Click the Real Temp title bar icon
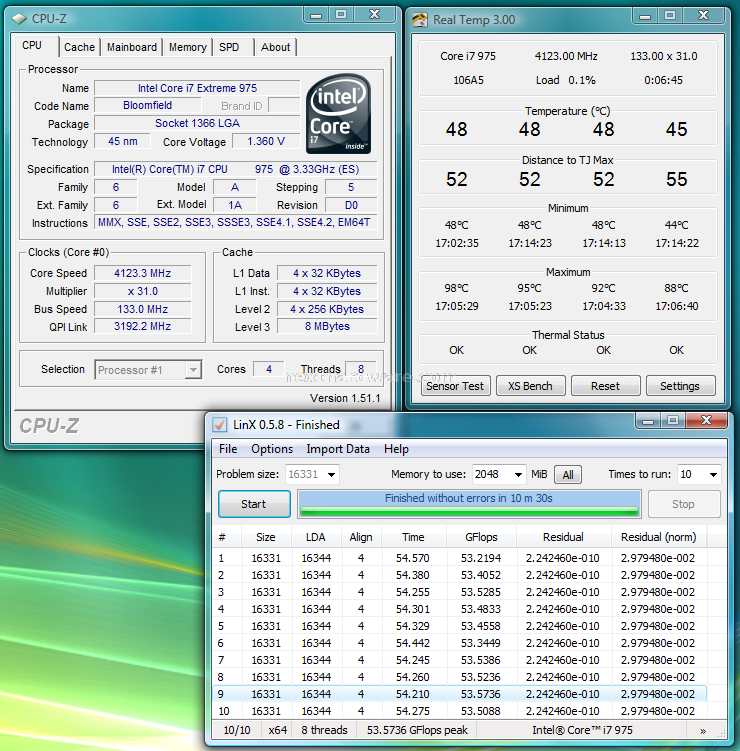This screenshot has height=751, width=740. point(420,20)
